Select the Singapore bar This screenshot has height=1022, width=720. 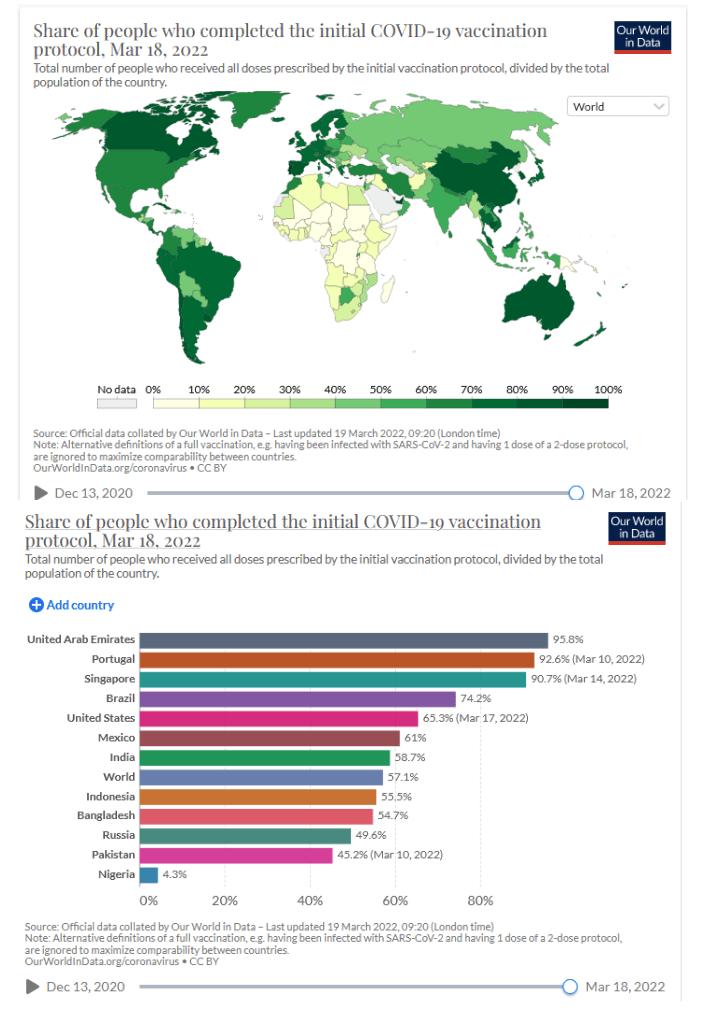tap(332, 679)
